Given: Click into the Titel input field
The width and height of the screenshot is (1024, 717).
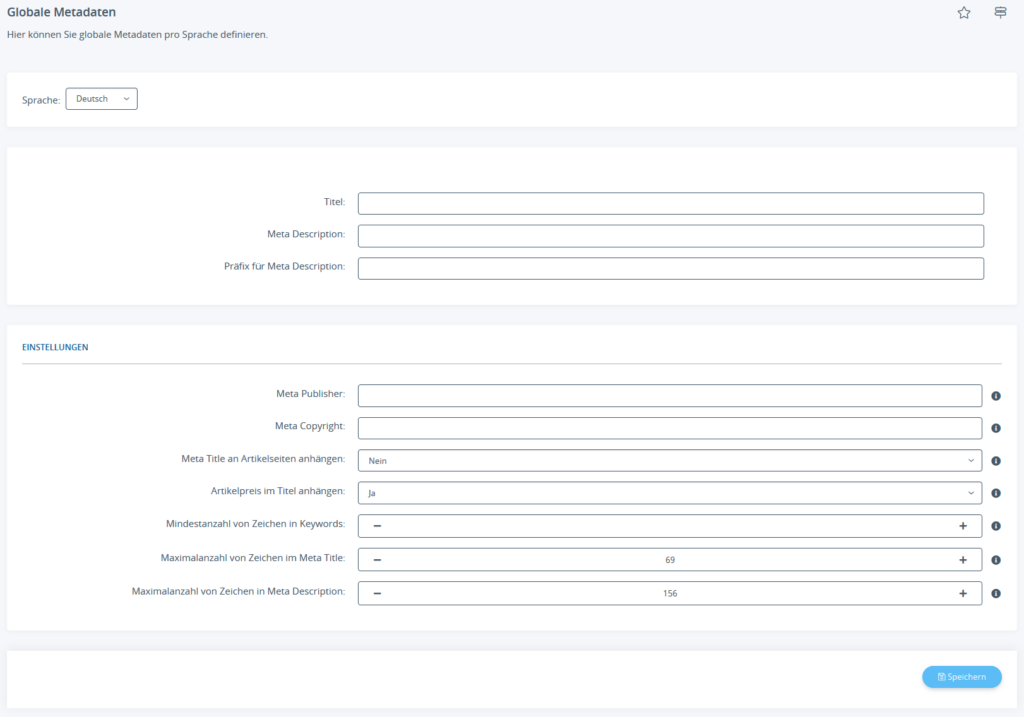Looking at the screenshot, I should point(670,203).
